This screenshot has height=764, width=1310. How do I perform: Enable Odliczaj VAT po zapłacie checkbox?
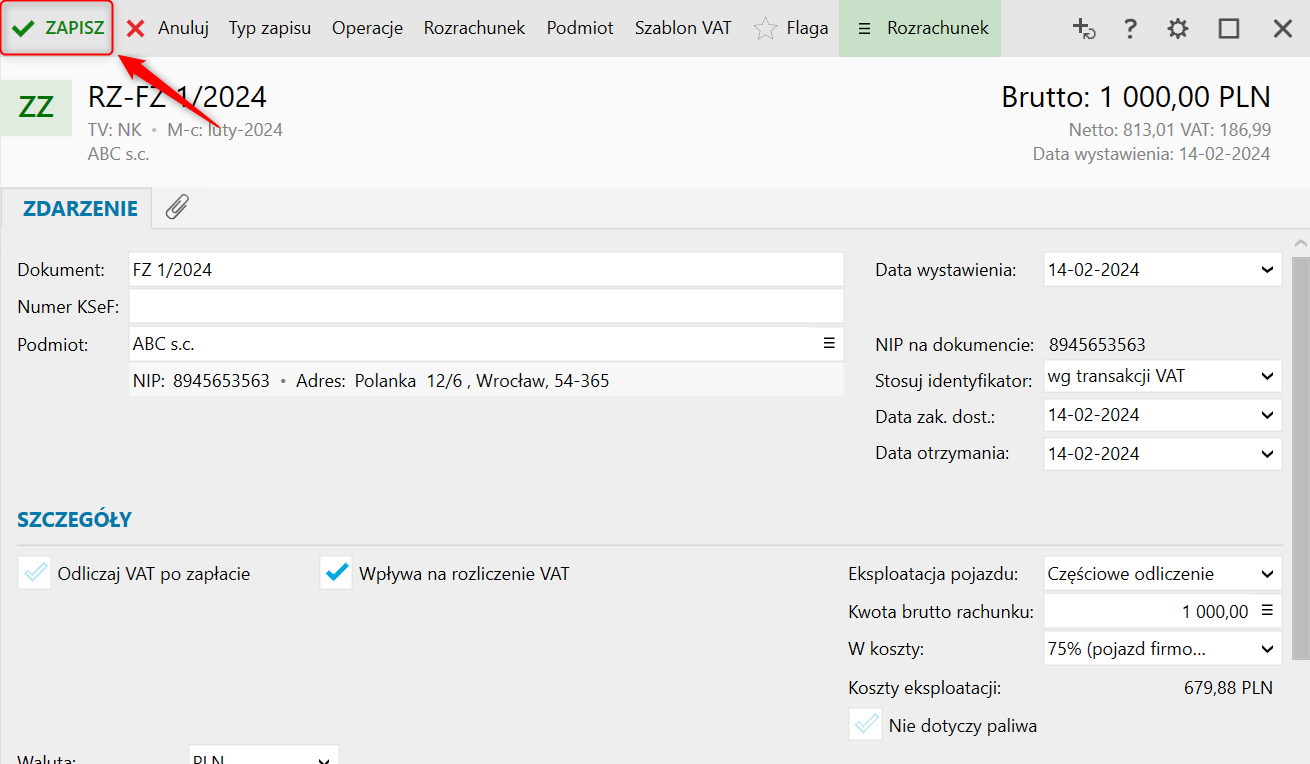tap(35, 573)
